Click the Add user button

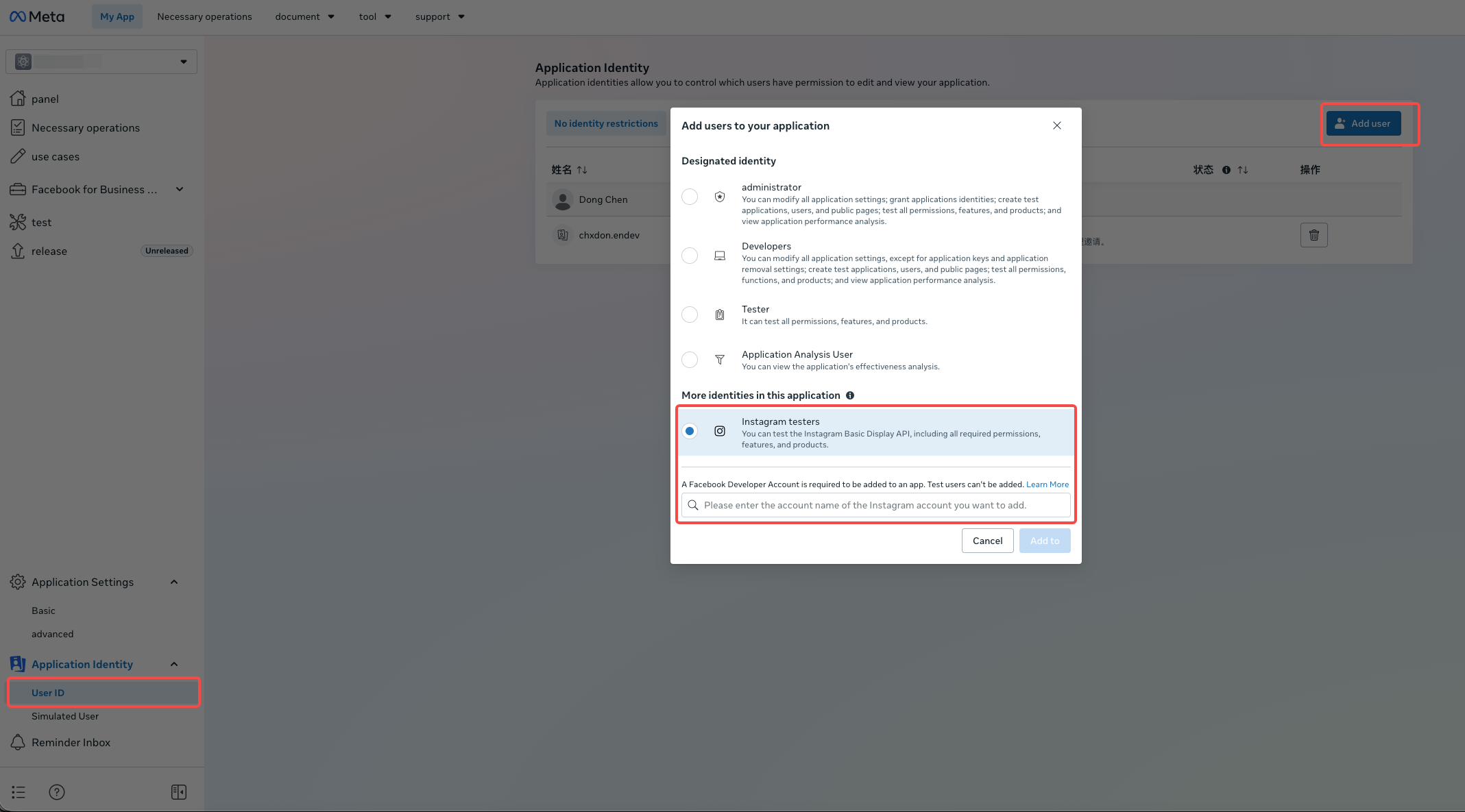[x=1364, y=123]
